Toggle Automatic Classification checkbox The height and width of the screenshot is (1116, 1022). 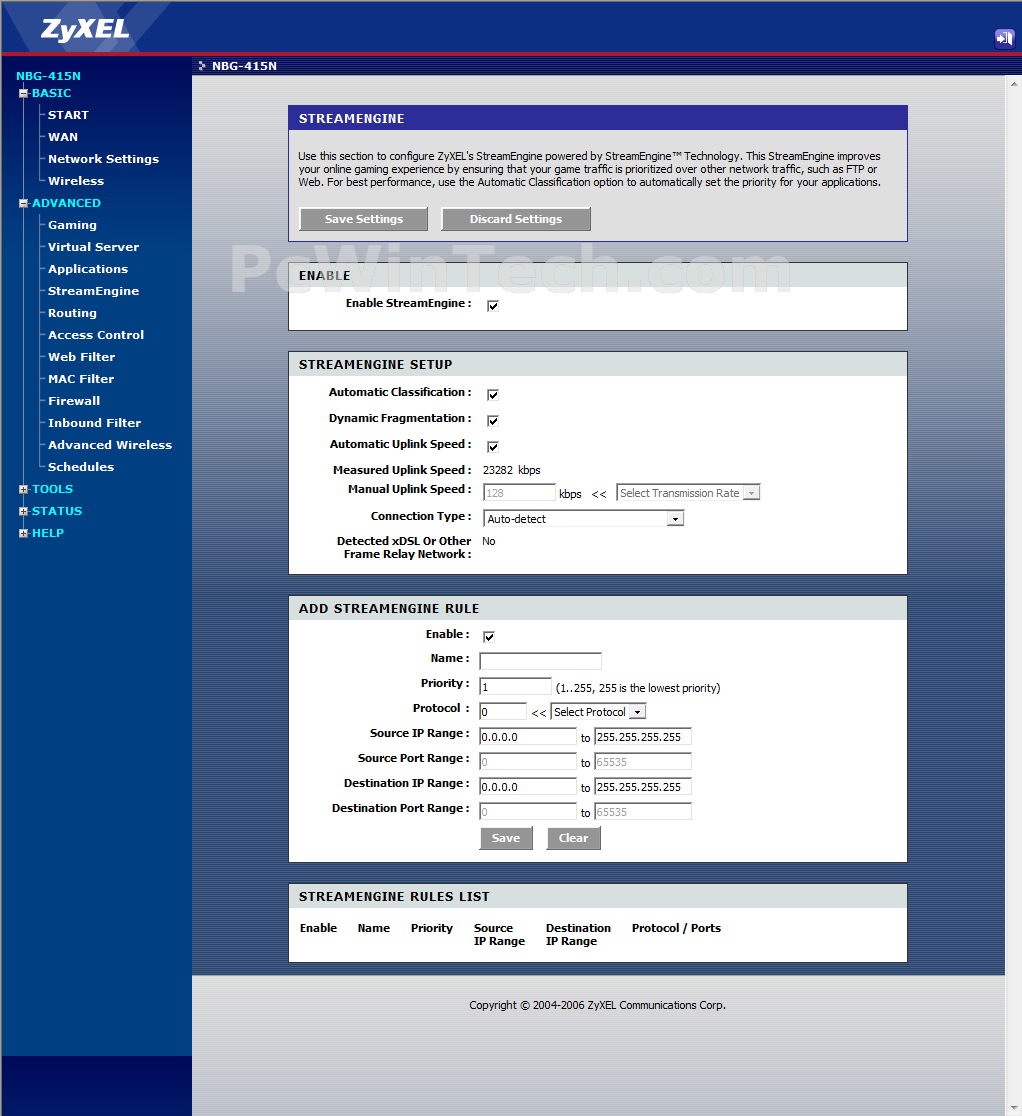(492, 395)
